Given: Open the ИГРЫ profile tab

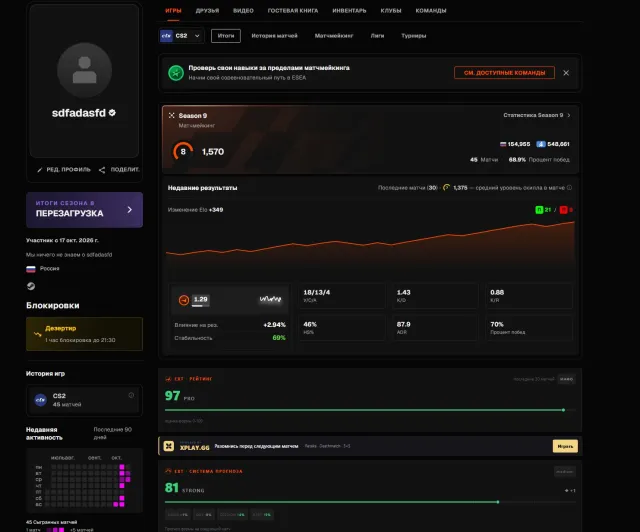Looking at the screenshot, I should (x=173, y=11).
